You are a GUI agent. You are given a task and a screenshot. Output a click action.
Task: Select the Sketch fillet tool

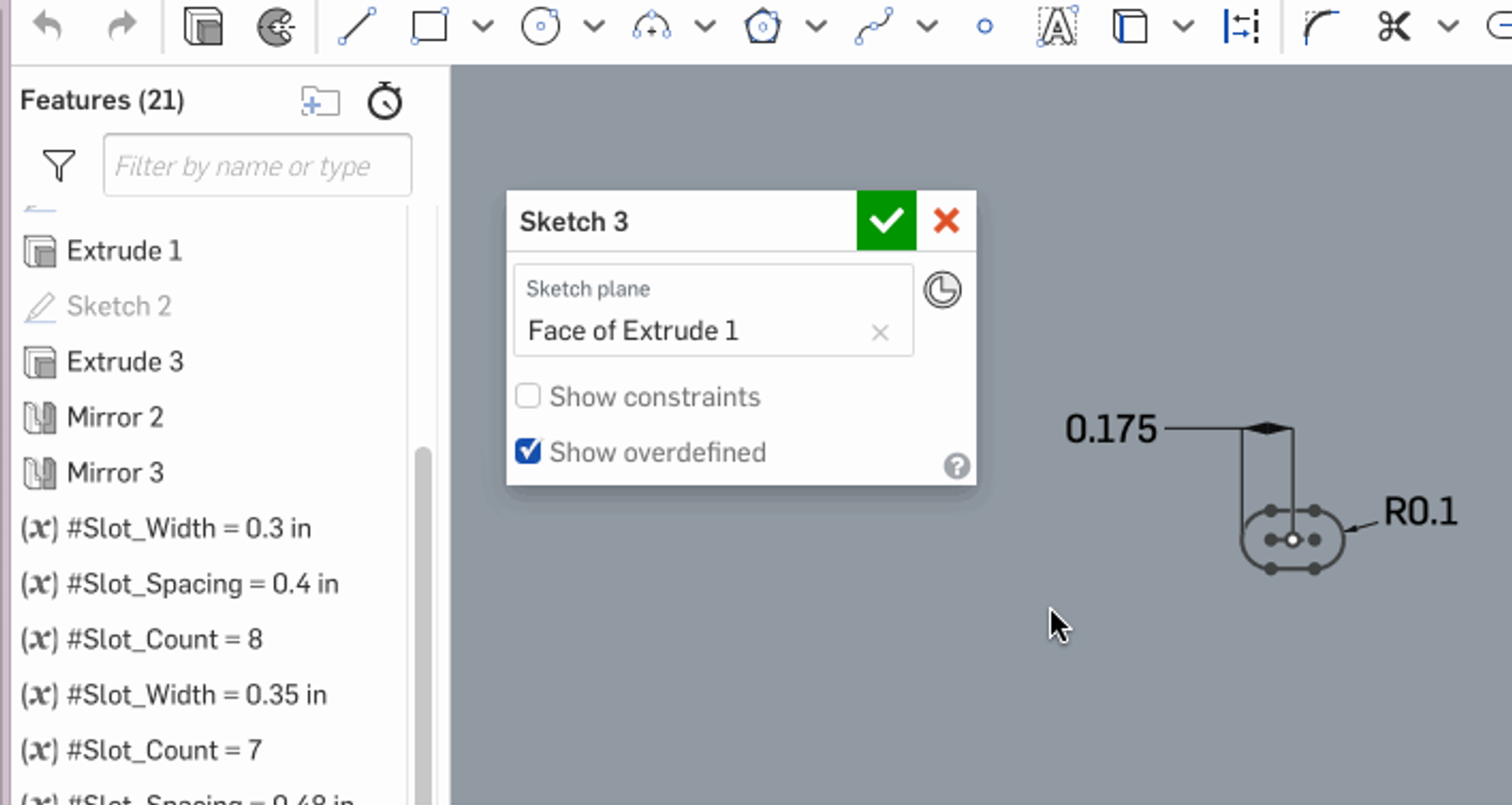(x=1320, y=26)
